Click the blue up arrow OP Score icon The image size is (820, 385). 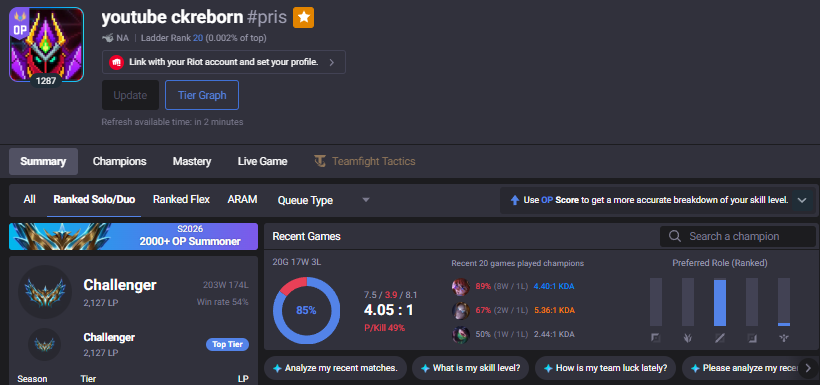click(x=515, y=200)
